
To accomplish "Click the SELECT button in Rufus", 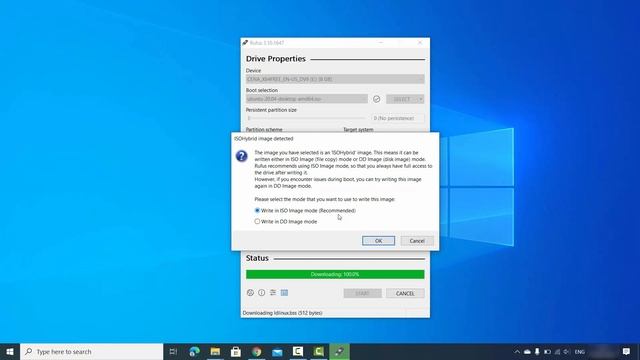I will click(x=402, y=99).
